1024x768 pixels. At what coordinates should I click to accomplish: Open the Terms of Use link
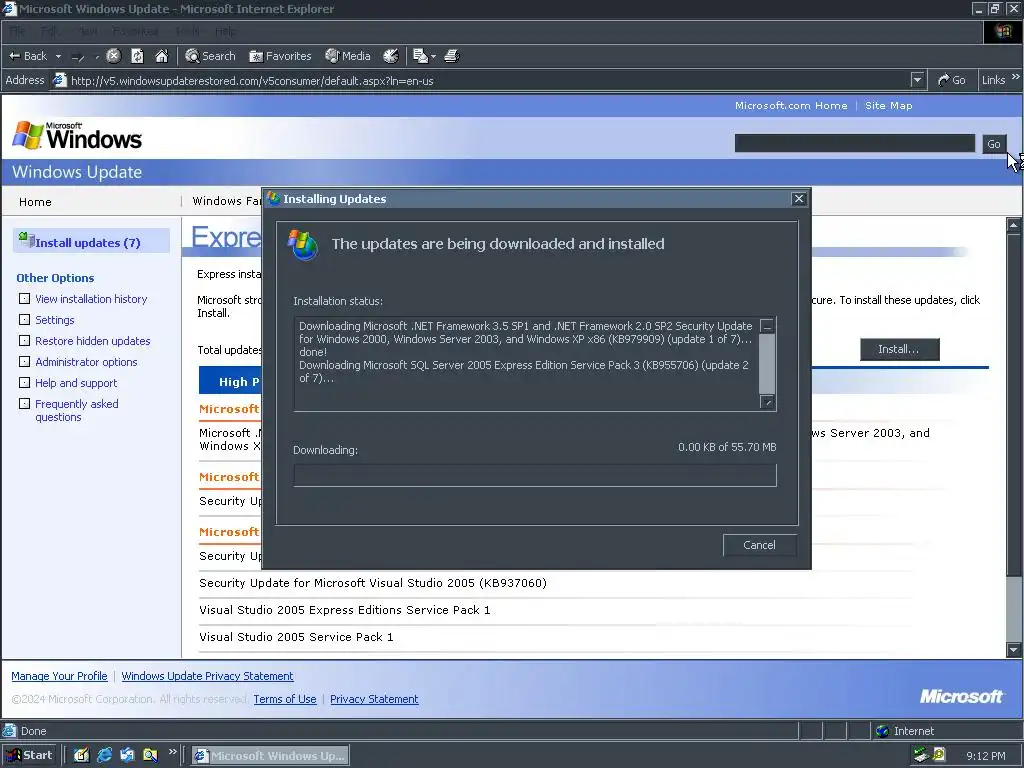click(x=285, y=699)
